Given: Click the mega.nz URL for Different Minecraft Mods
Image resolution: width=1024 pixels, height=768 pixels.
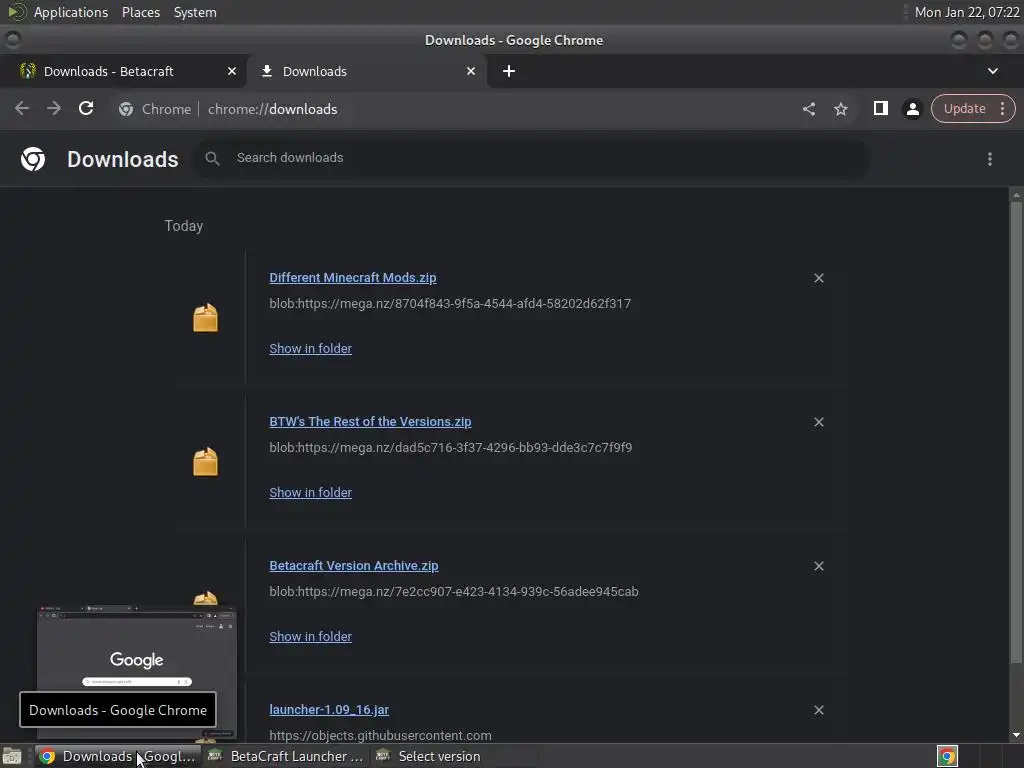Looking at the screenshot, I should coord(450,304).
